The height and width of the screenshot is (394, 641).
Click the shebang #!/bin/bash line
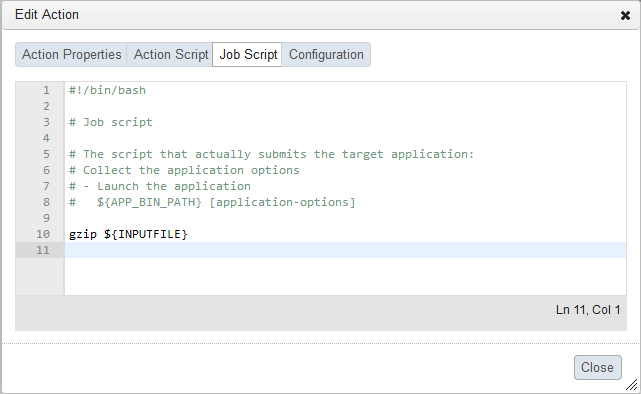(107, 90)
